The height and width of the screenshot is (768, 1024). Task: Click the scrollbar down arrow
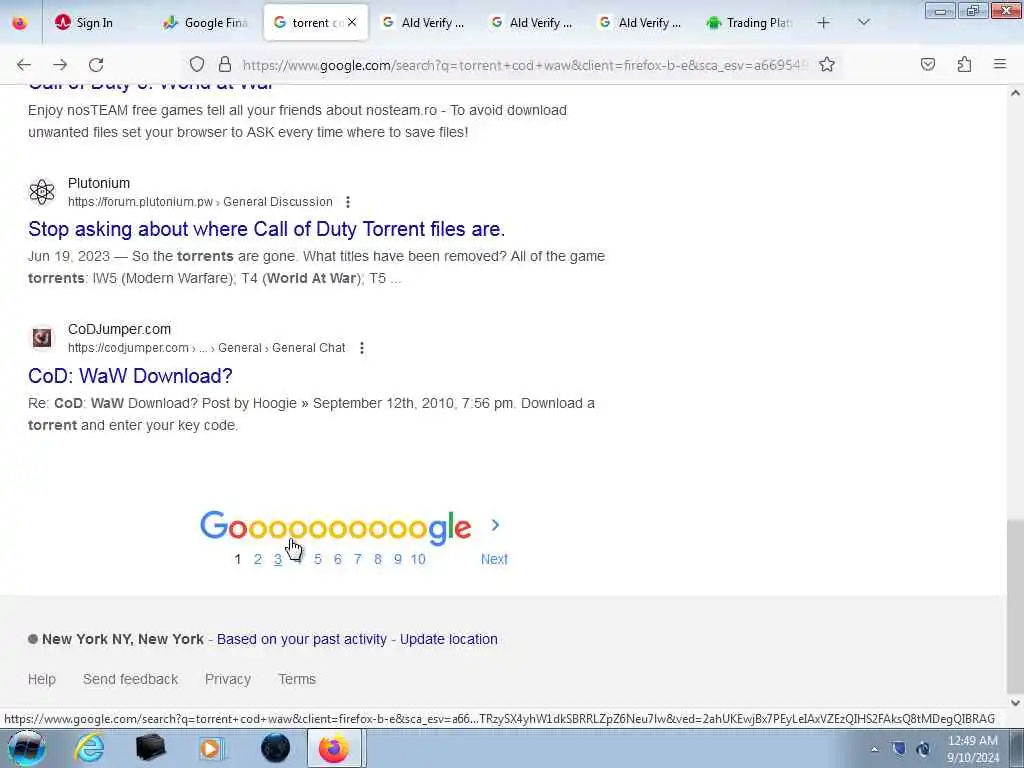click(1015, 703)
